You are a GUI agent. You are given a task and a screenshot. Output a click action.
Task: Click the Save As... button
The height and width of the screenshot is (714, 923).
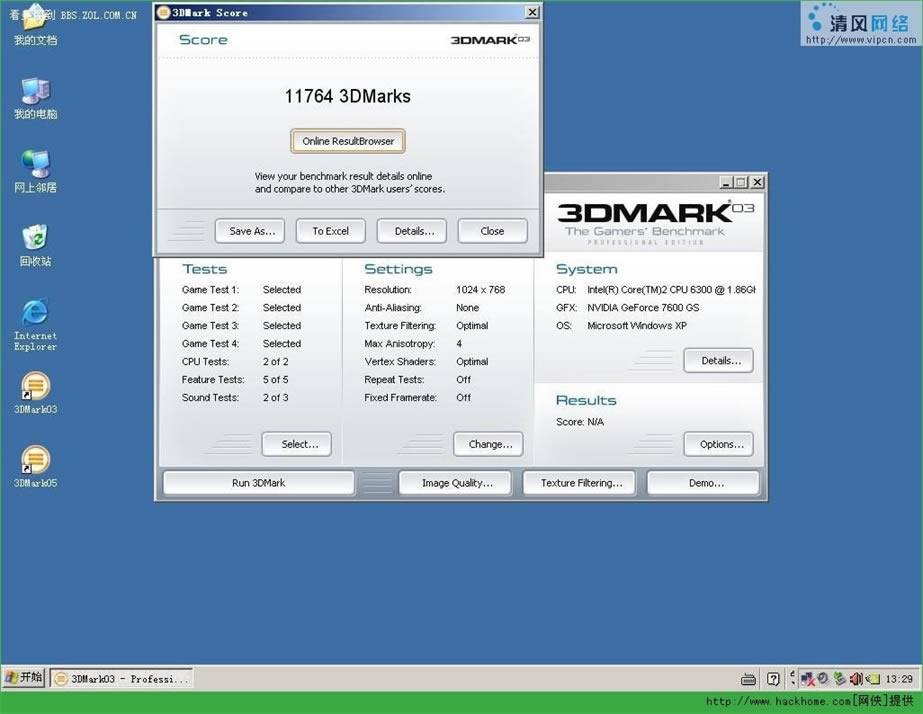pyautogui.click(x=250, y=231)
